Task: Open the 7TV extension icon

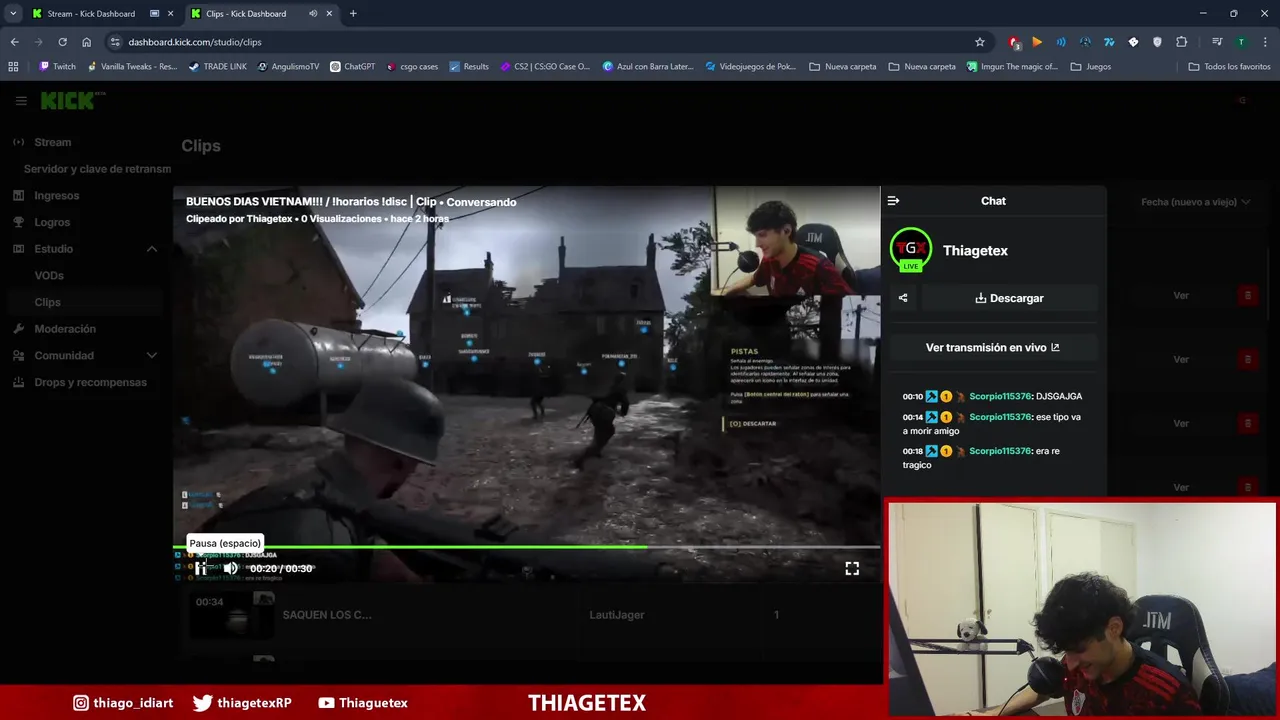Action: point(1109,42)
